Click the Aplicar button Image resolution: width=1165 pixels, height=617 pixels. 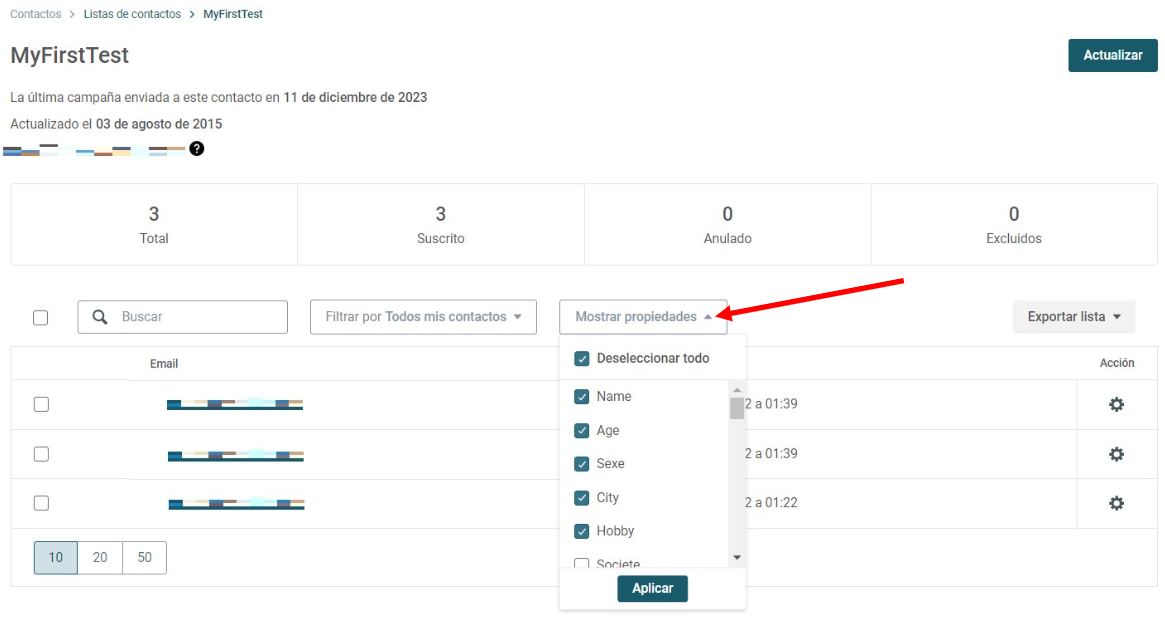[x=652, y=589]
